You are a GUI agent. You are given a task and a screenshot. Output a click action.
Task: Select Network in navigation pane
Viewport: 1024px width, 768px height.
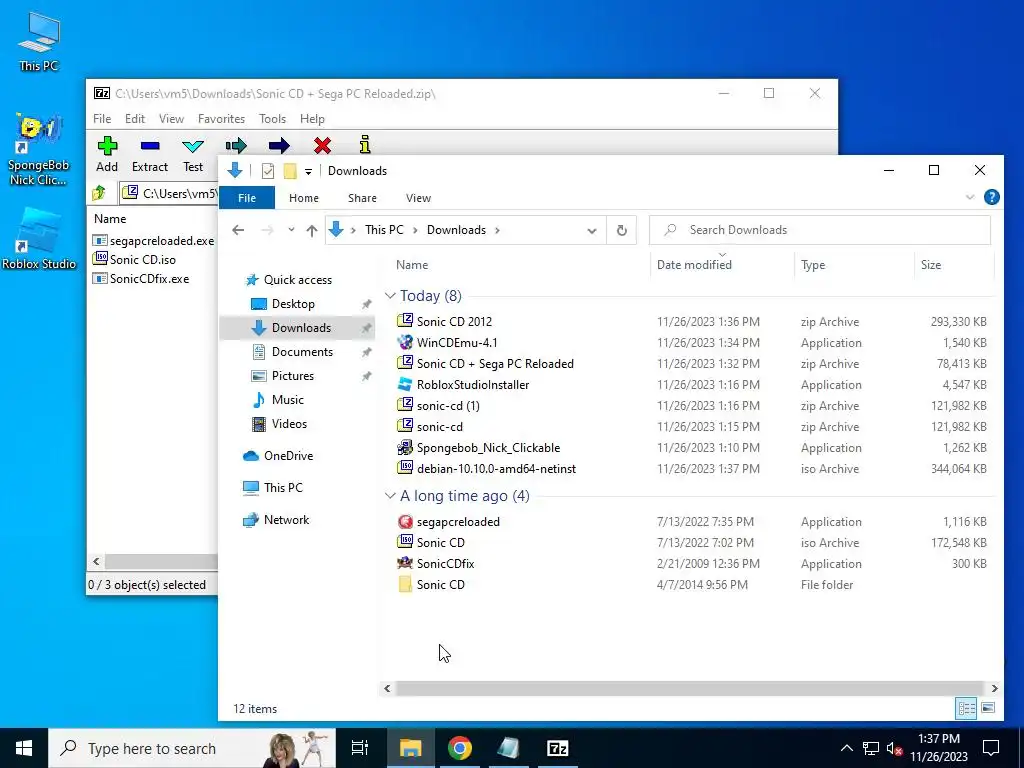(286, 520)
